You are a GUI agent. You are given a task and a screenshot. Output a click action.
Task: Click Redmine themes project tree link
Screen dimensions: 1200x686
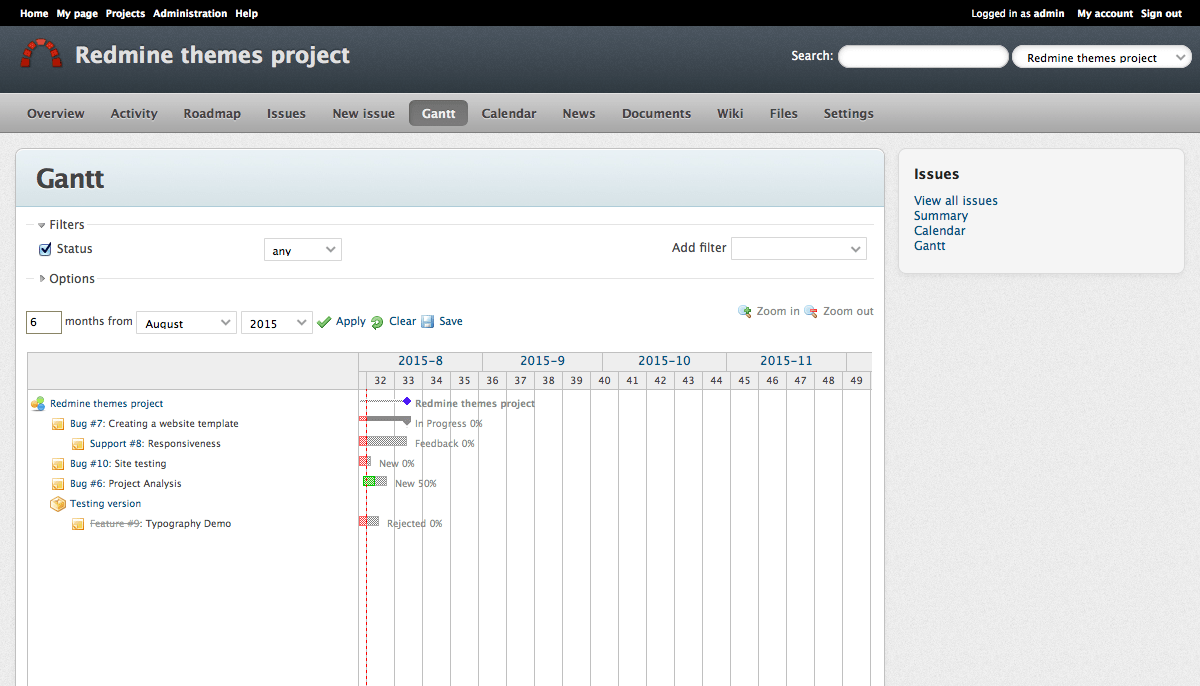[106, 404]
